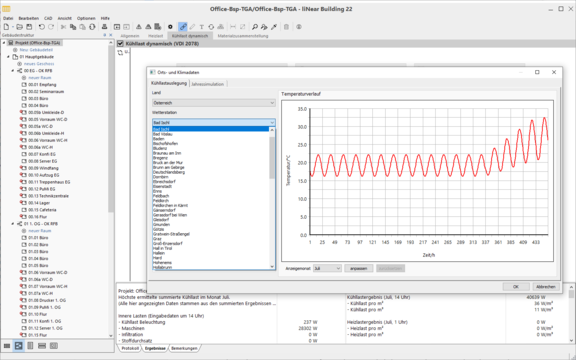Switch to the Heizlast tab

(x=155, y=36)
